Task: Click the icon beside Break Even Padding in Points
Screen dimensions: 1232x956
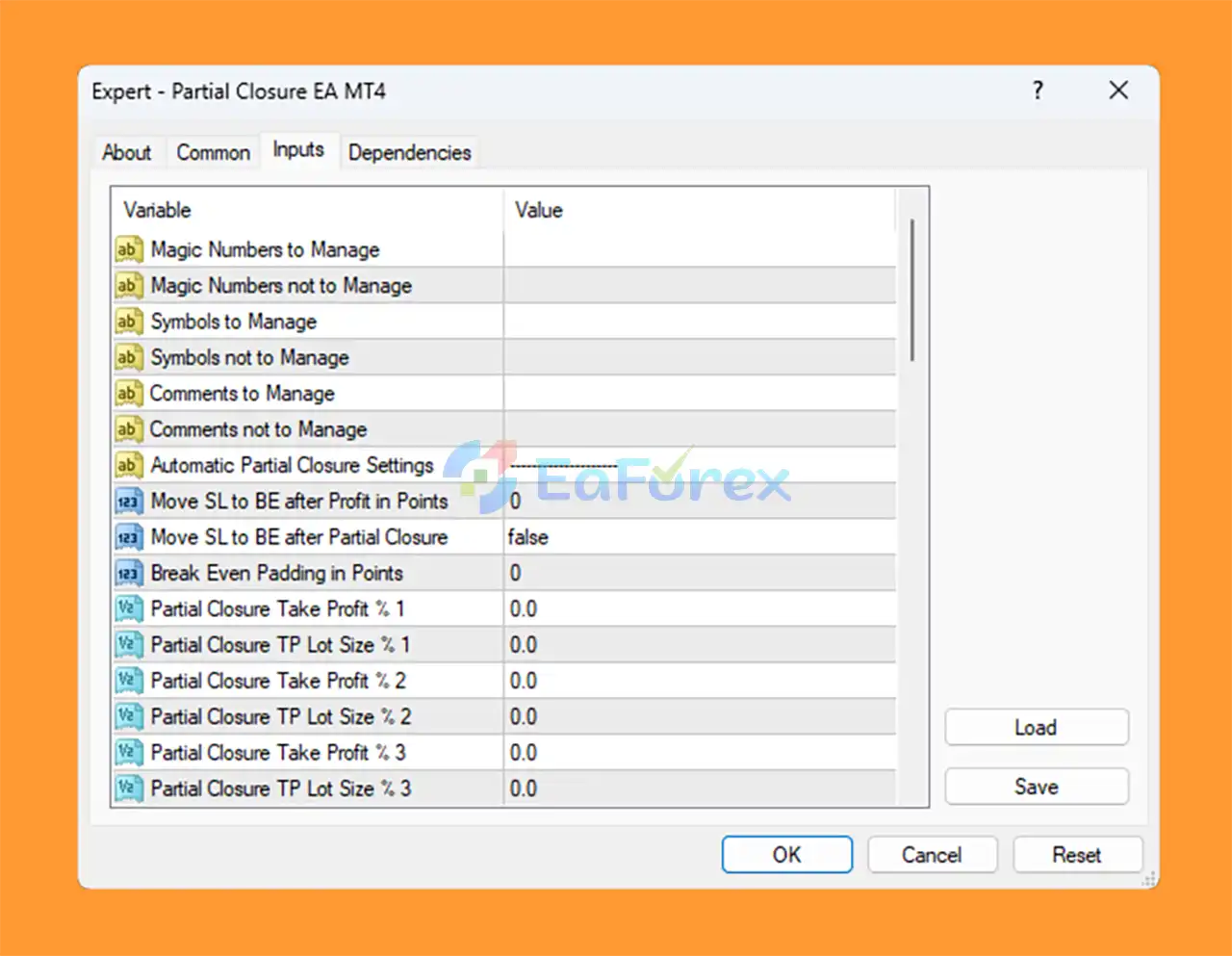Action: 127,574
